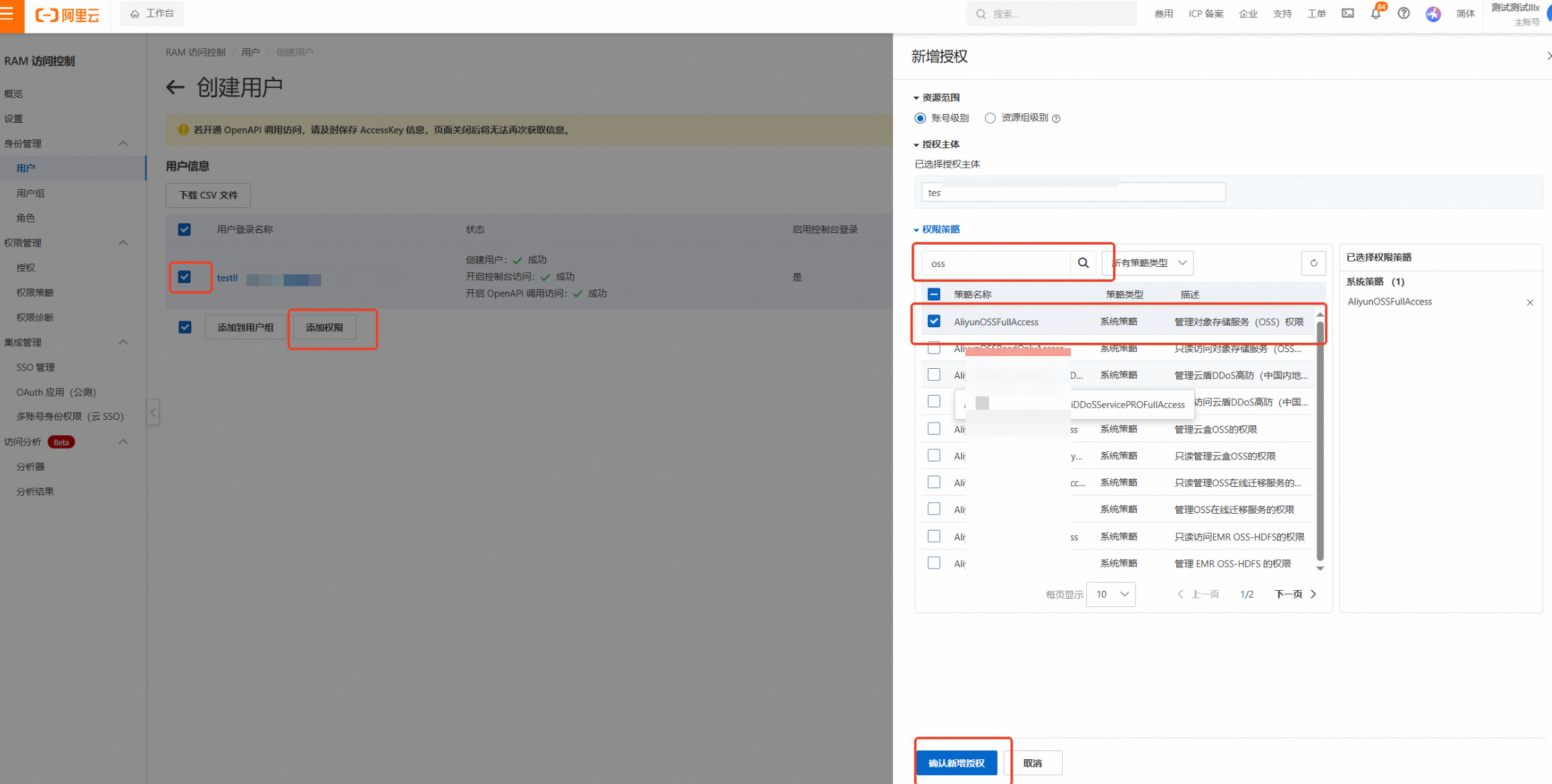Click the refresh policy list icon
The image size is (1552, 784).
point(1313,263)
